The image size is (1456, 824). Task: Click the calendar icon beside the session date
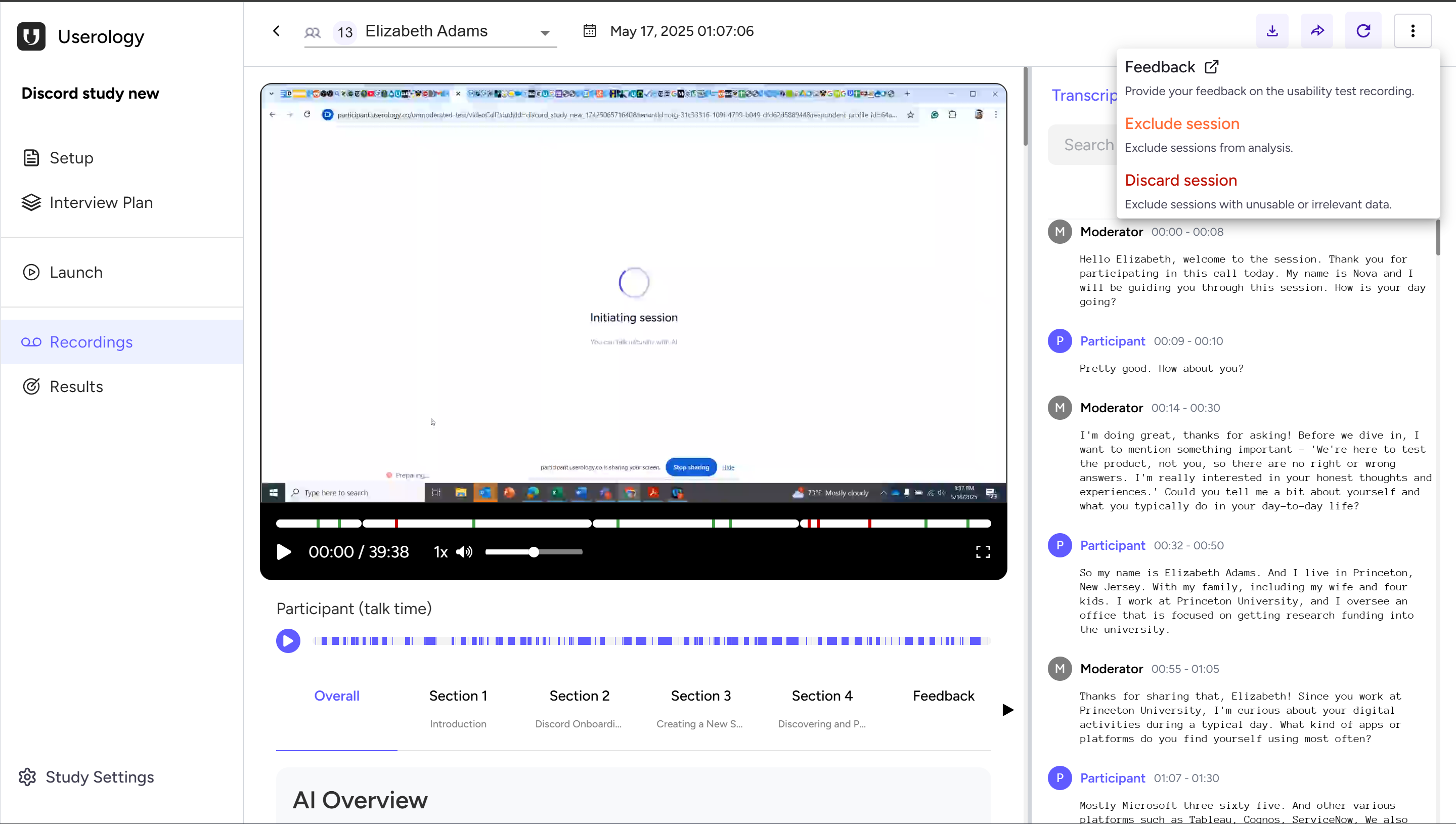pyautogui.click(x=589, y=31)
